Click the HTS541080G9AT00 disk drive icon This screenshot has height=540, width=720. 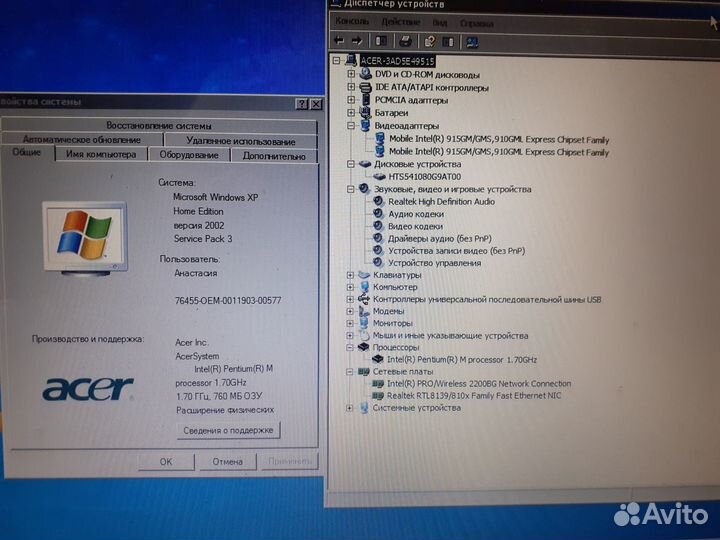coord(379,176)
